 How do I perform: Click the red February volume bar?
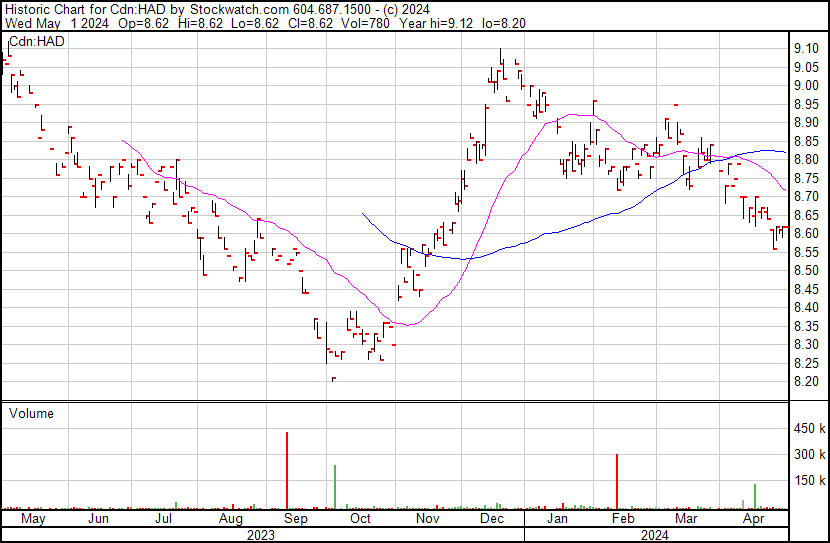617,482
